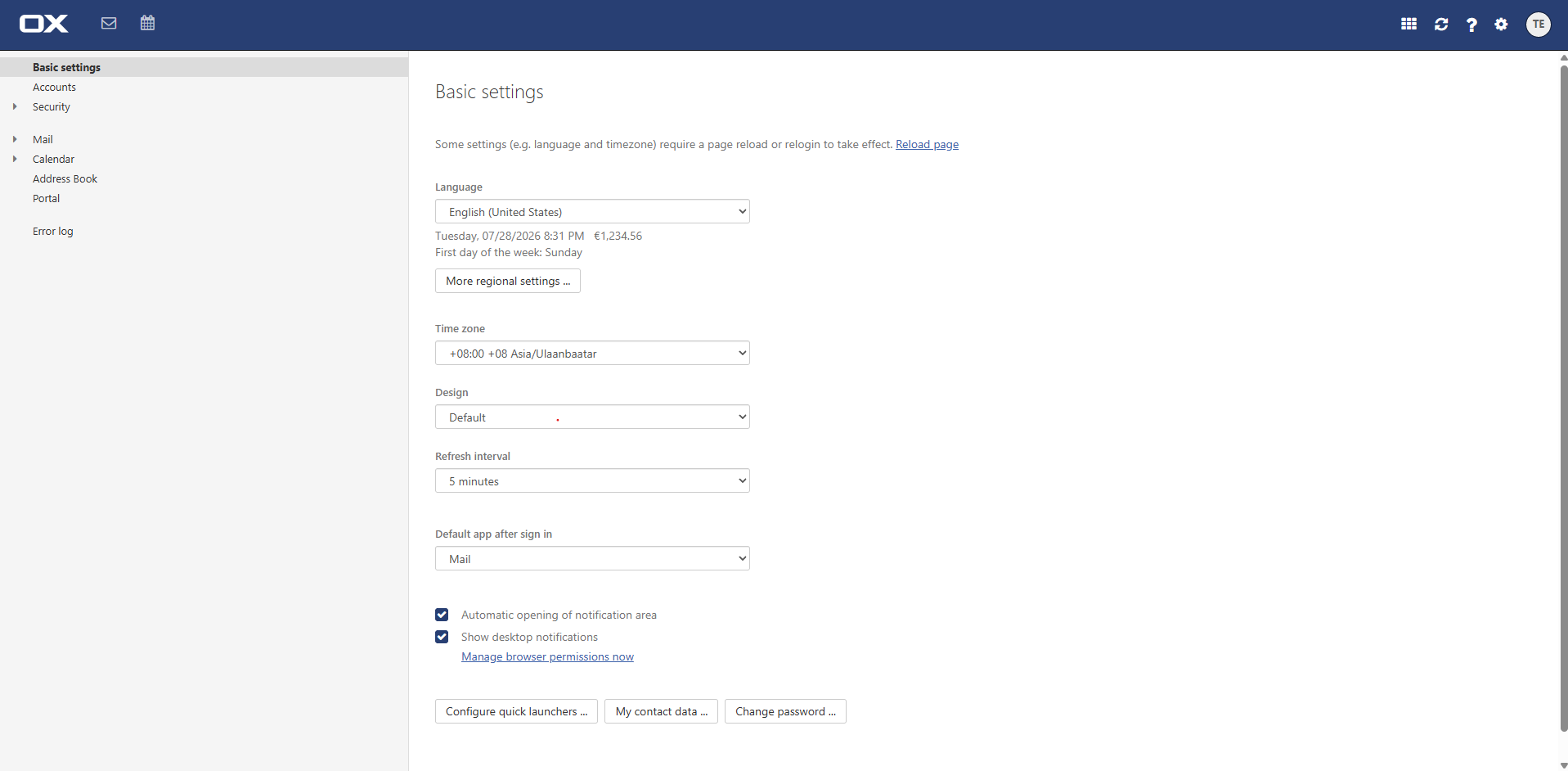The width and height of the screenshot is (1568, 771).
Task: Open the TE account avatar menu
Action: click(1539, 25)
